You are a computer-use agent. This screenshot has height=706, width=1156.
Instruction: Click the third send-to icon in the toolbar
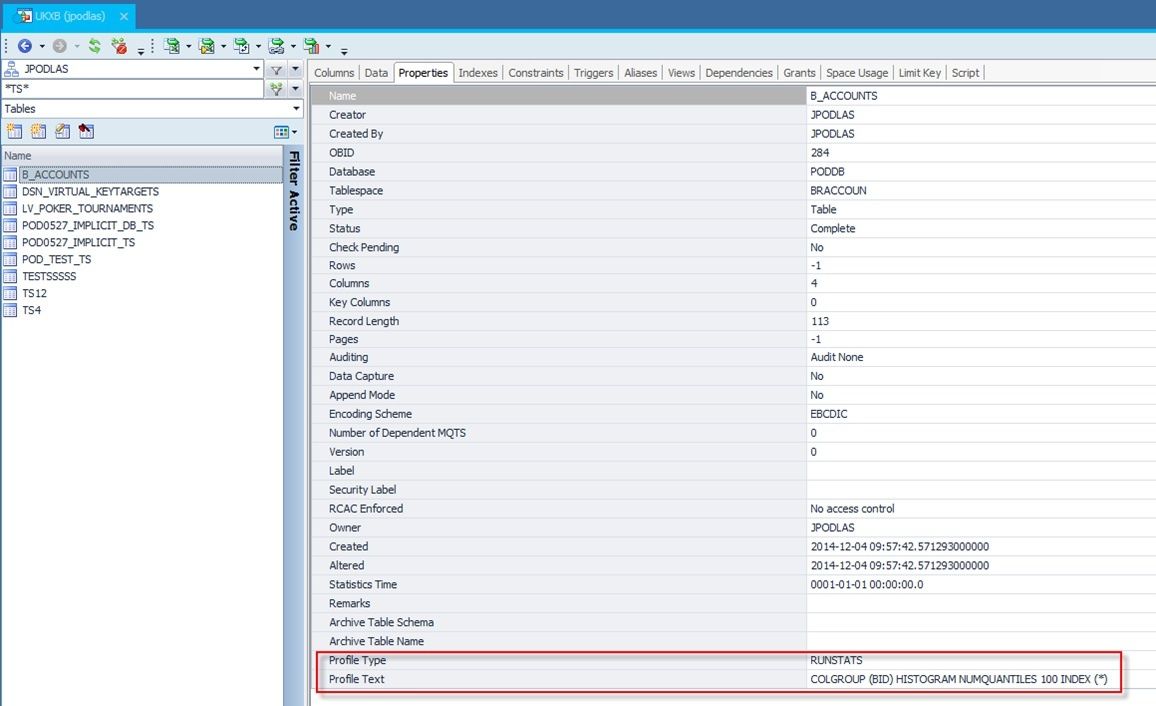pos(241,46)
